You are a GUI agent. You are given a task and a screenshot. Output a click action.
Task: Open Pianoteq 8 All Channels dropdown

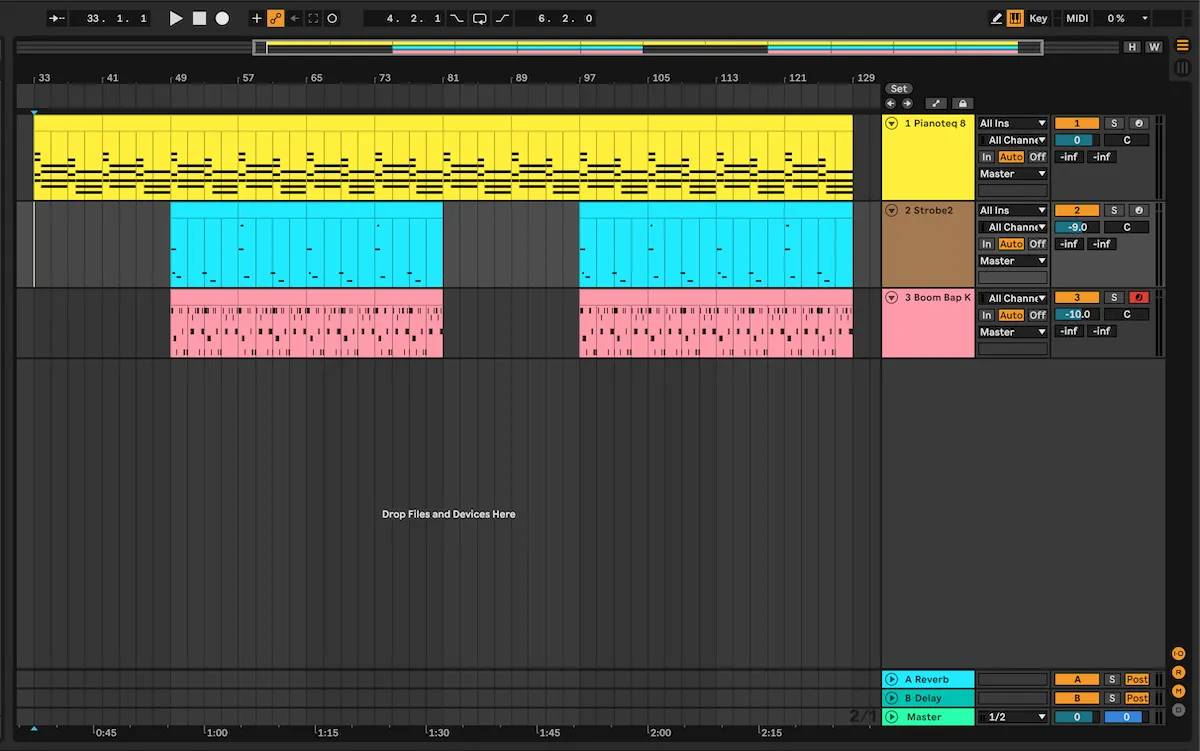tap(1013, 141)
